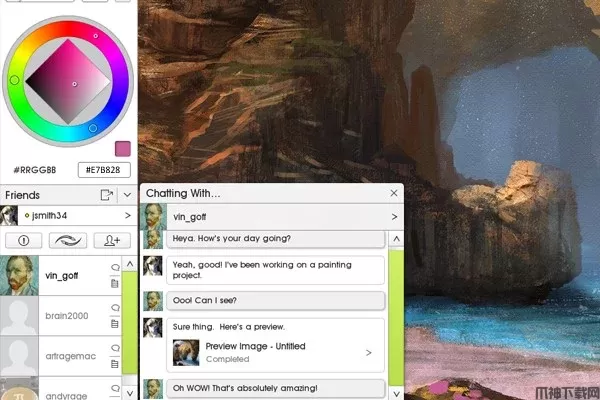Click jsmith34 avatar in the Friends panel

[x=9, y=216]
